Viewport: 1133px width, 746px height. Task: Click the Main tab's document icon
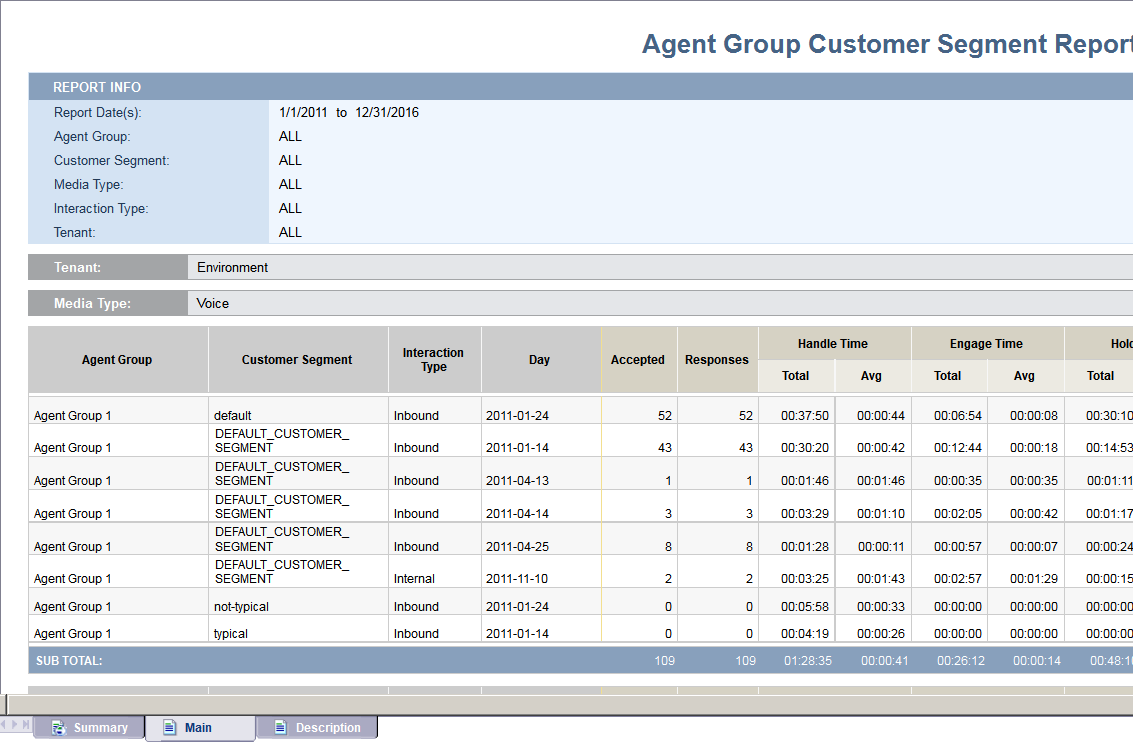(169, 727)
